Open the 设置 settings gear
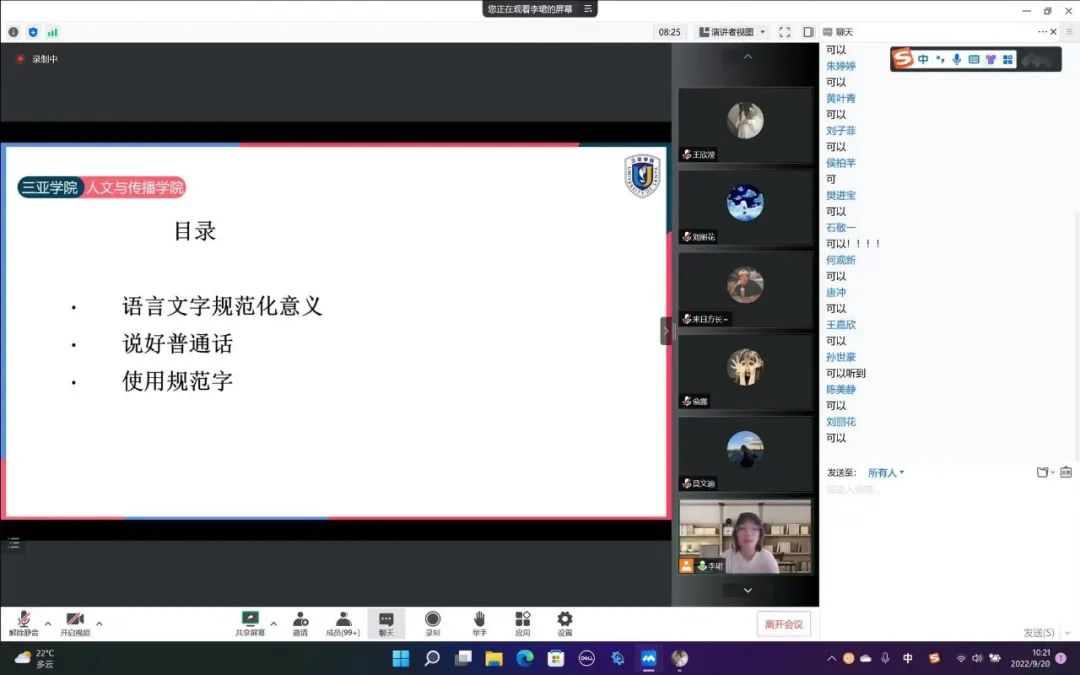The height and width of the screenshot is (675, 1080). click(x=565, y=620)
